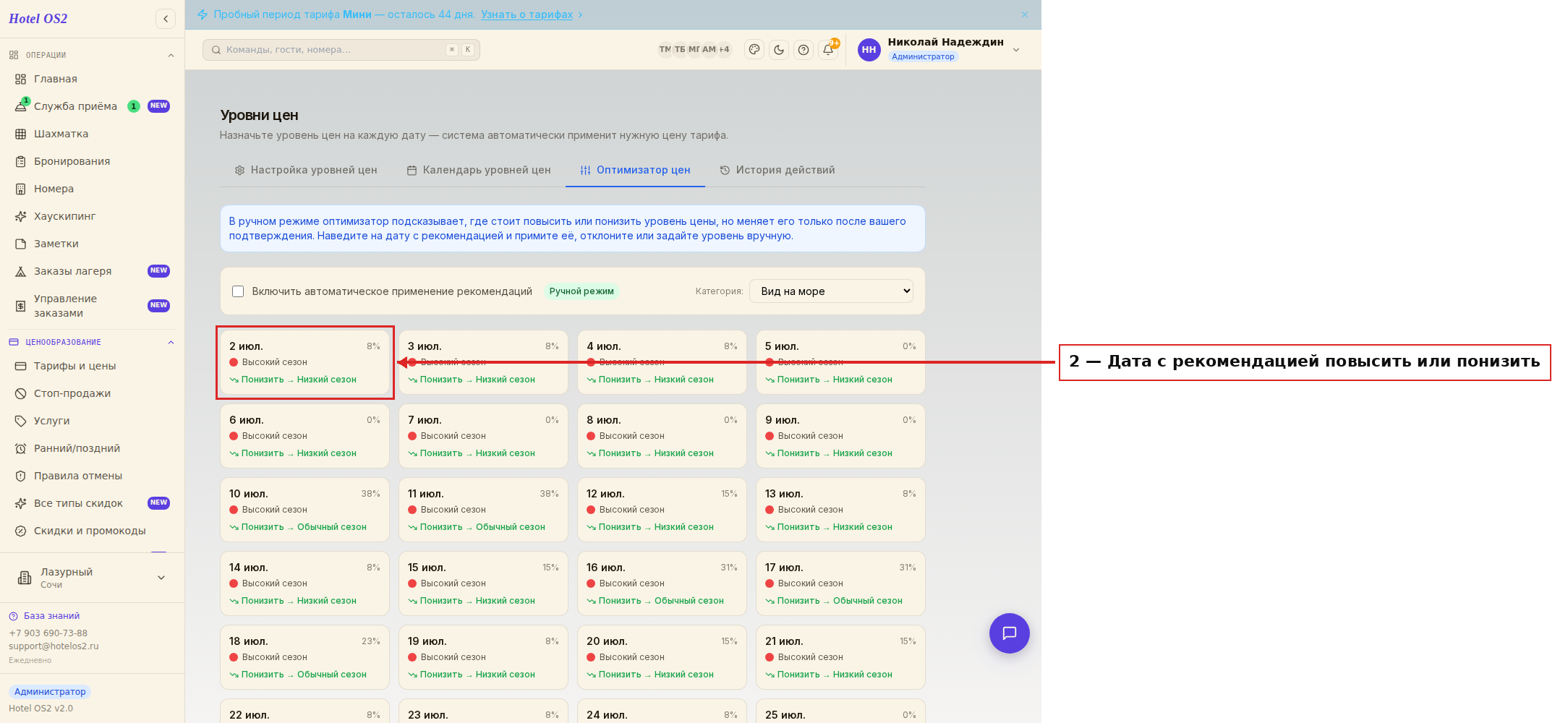Click the Номера building icon
This screenshot has height=723, width=1568.
[x=21, y=189]
